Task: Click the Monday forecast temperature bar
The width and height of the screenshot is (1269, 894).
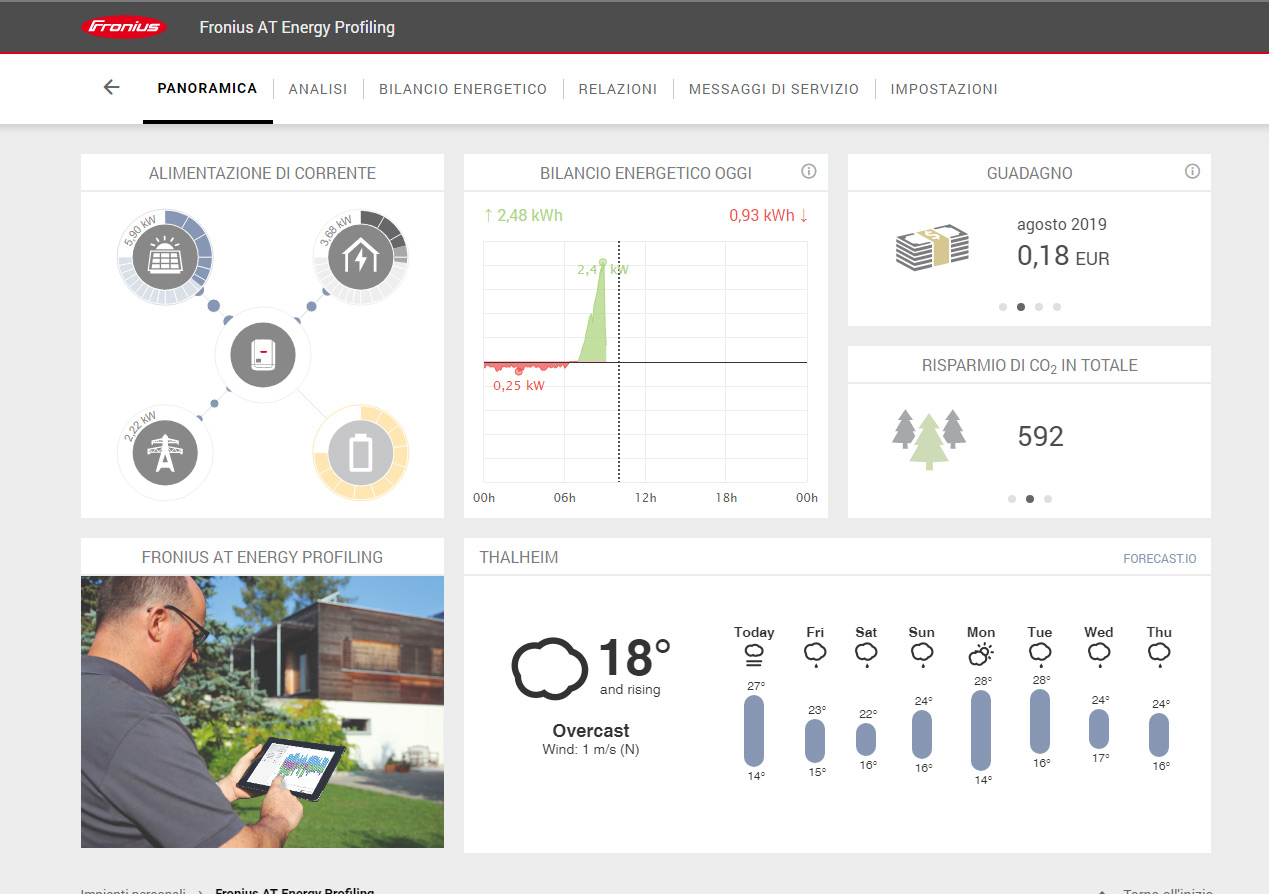Action: 981,730
